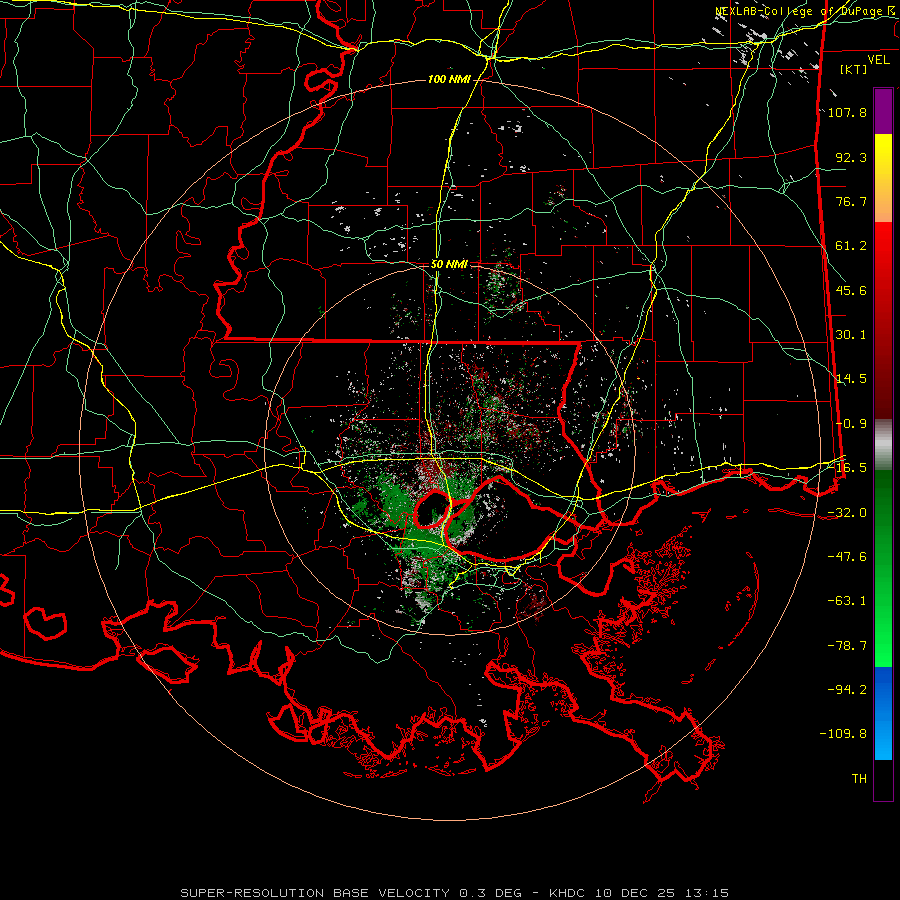Select the -63.1 legend value
Viewport: 900px width, 900px height.
pyautogui.click(x=847, y=601)
